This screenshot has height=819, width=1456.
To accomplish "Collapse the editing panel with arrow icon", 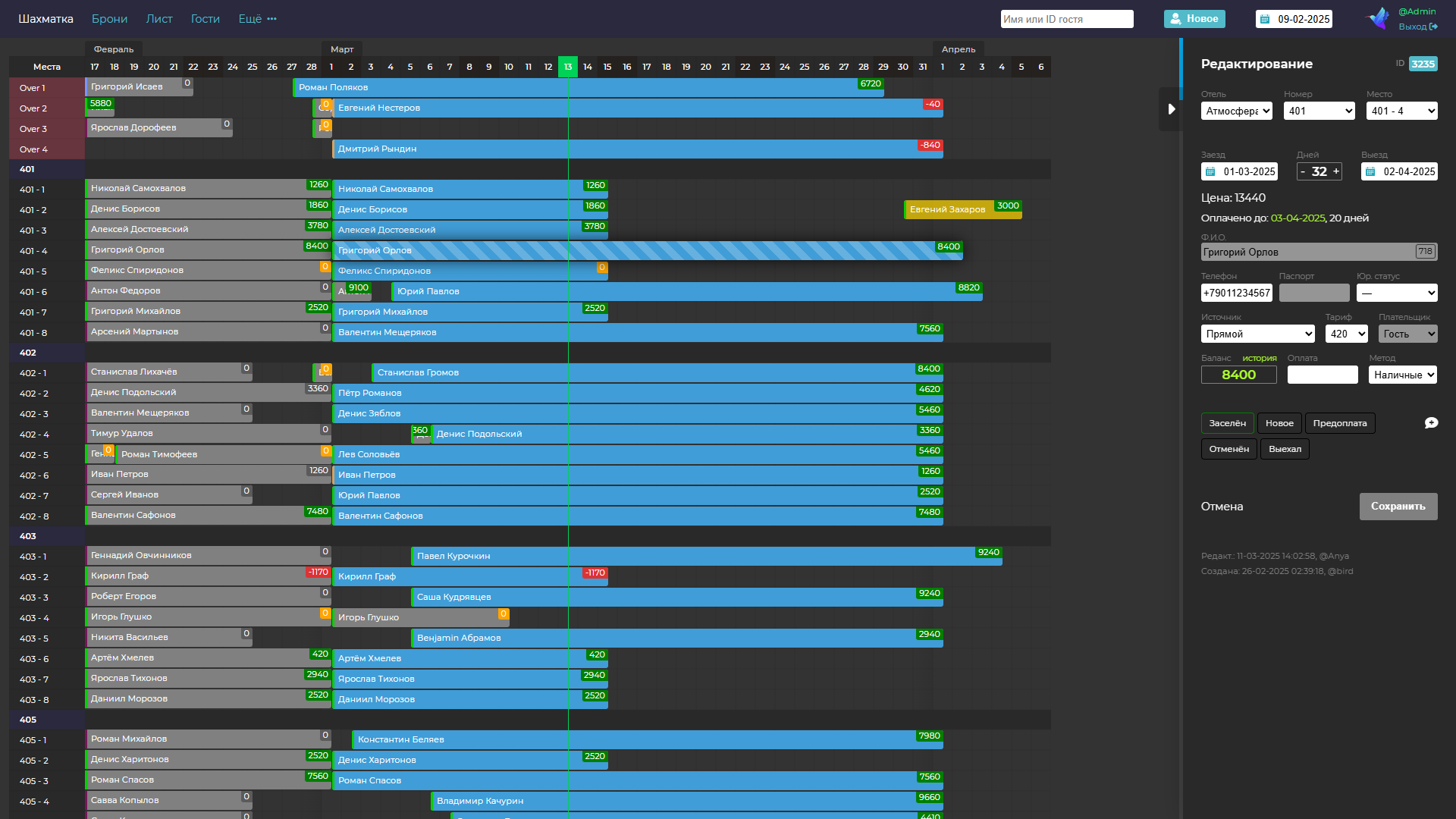I will pos(1171,109).
